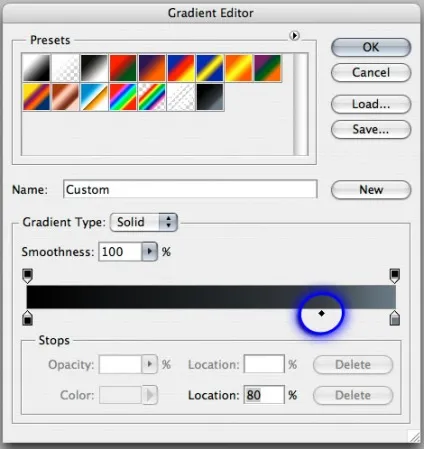This screenshot has width=424, height=449.
Task: Select the blue-yellow-blue stripe preset
Action: 210,68
